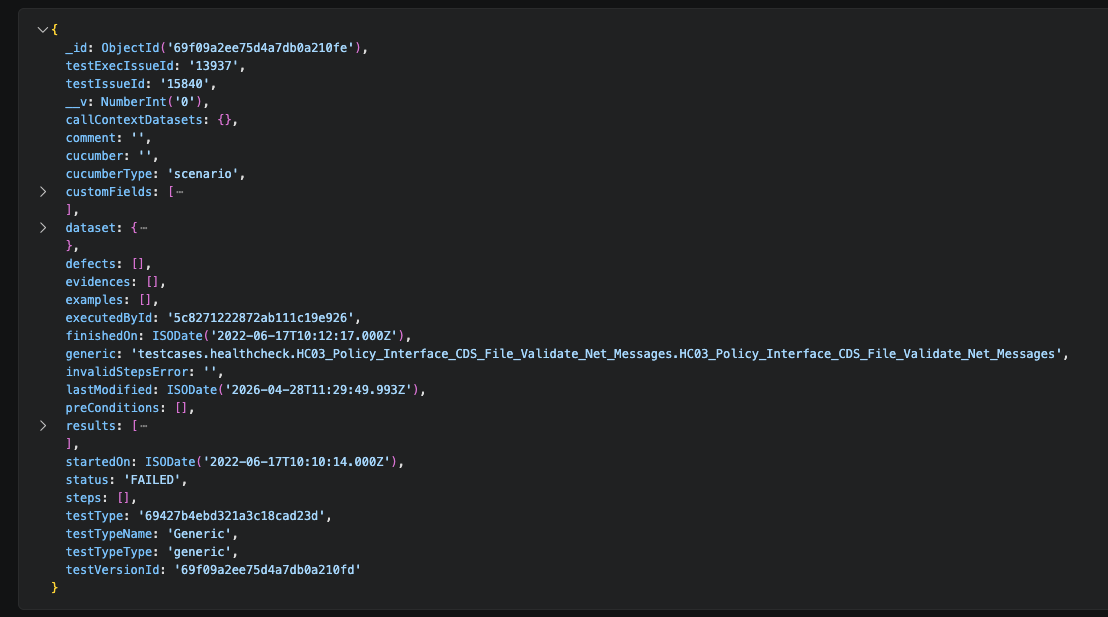Click the lastModified ISODate value
Image resolution: width=1108 pixels, height=617 pixels.
tap(288, 389)
